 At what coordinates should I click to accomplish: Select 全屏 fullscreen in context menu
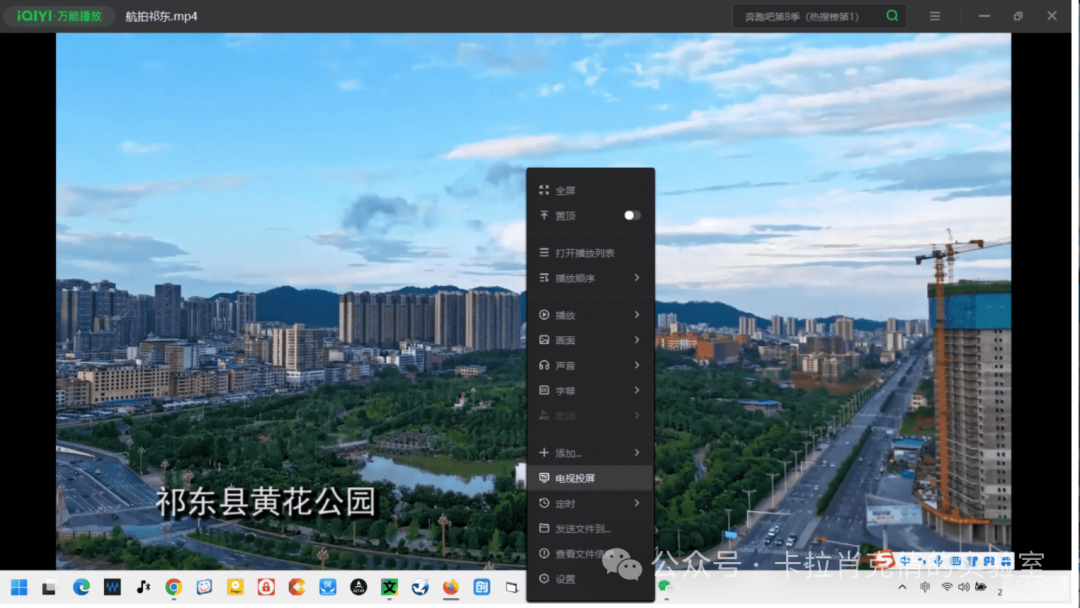566,190
